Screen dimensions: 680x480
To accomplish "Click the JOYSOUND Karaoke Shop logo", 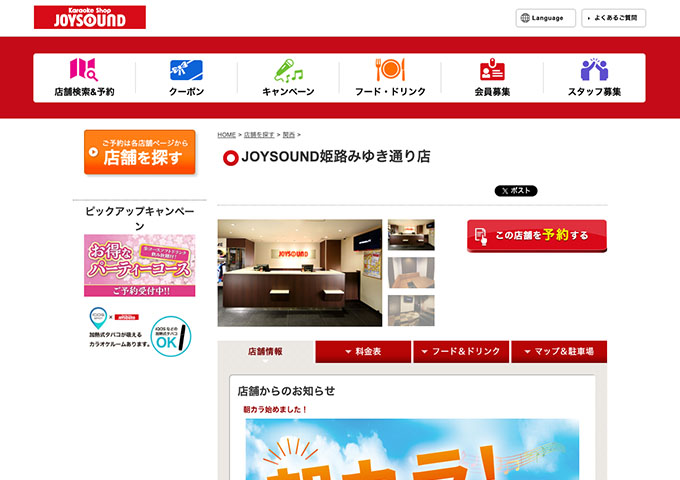I will [90, 17].
